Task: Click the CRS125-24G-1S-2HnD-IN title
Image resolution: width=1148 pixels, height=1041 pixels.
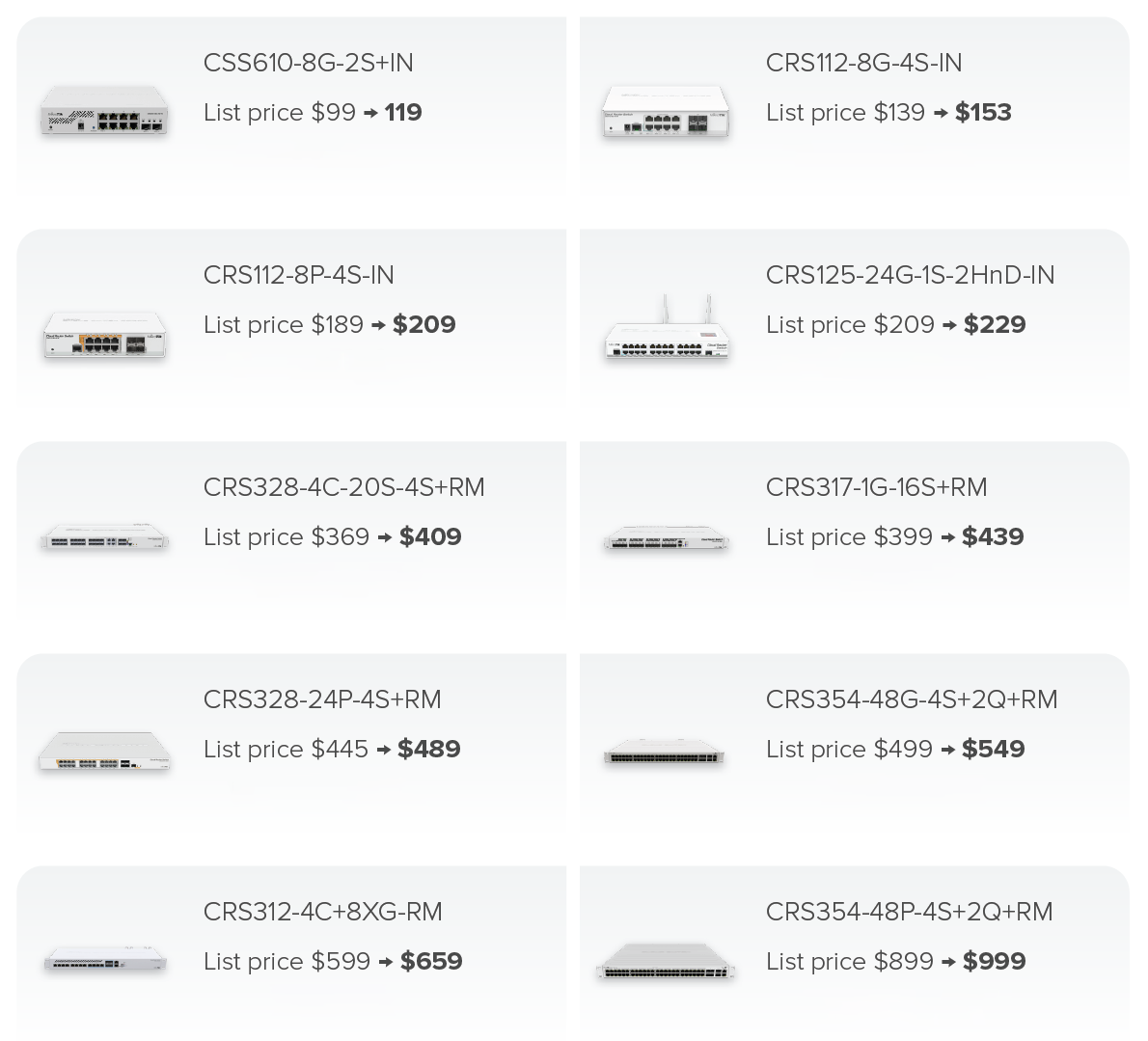Action: pos(910,275)
